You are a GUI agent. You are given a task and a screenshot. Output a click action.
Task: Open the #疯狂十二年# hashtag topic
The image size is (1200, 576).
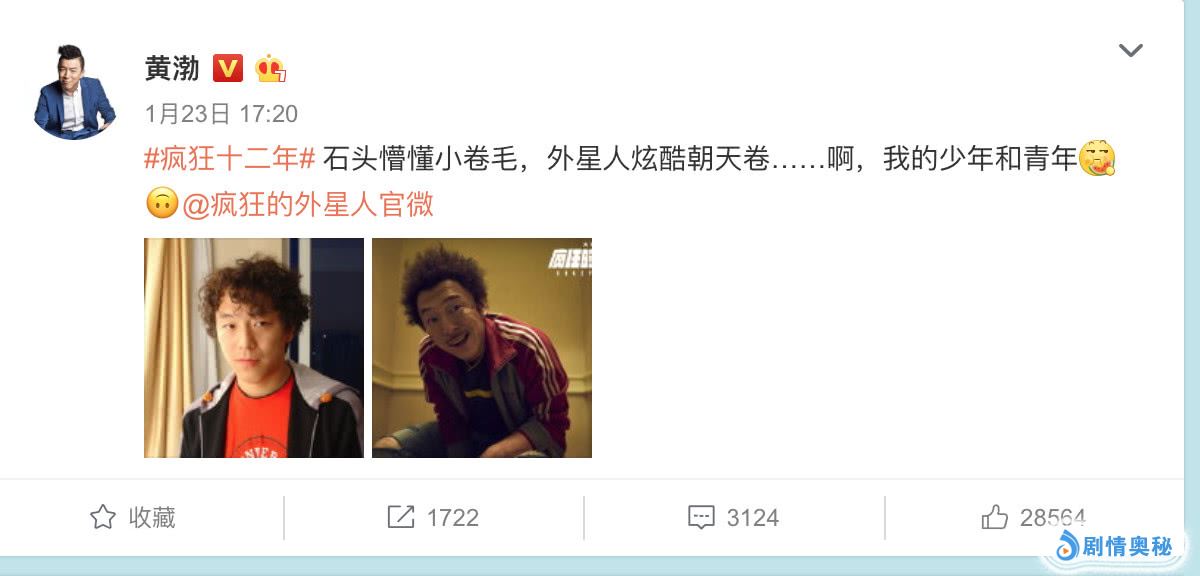tap(231, 159)
